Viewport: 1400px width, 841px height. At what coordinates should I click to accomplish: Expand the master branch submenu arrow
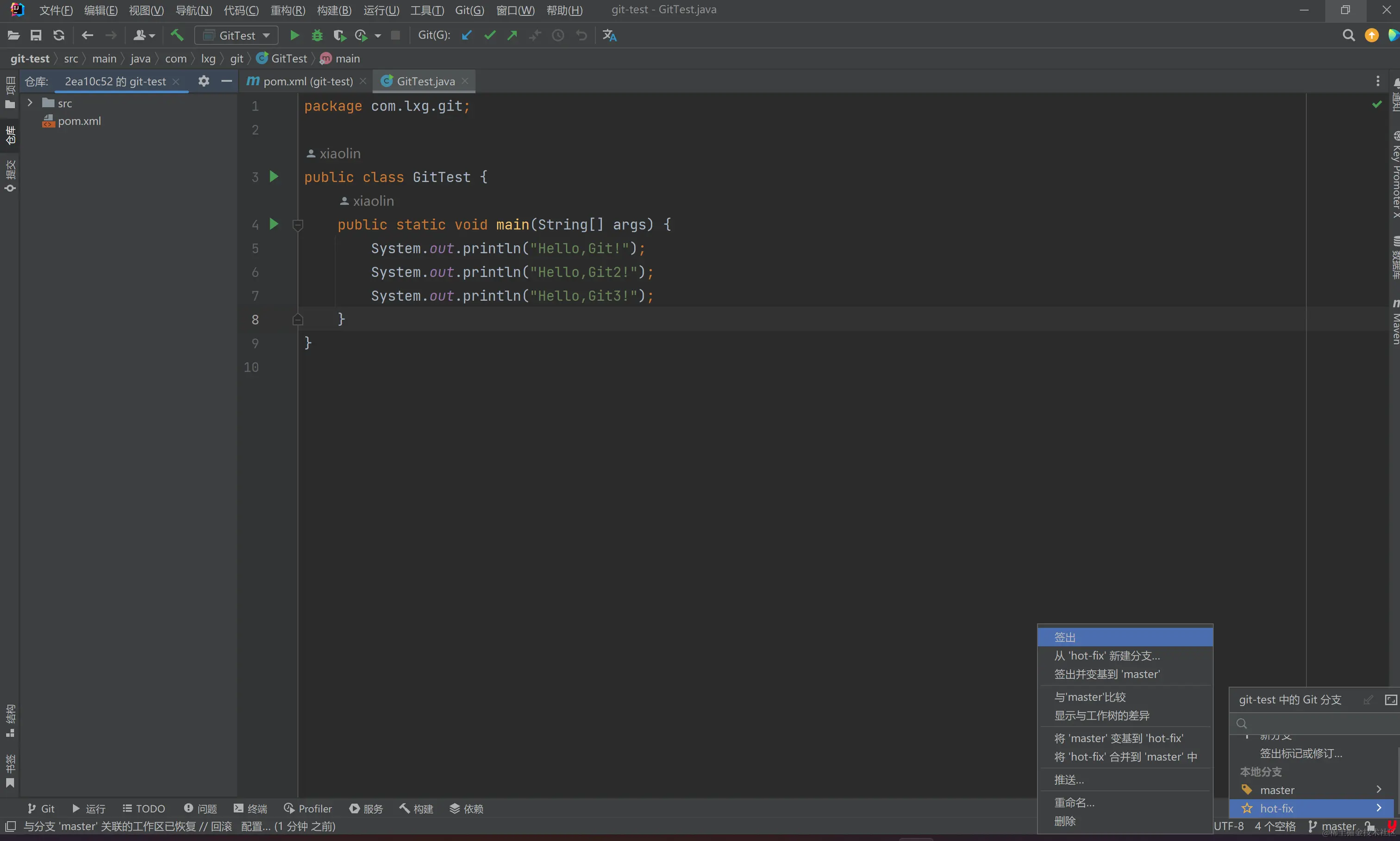click(1378, 790)
